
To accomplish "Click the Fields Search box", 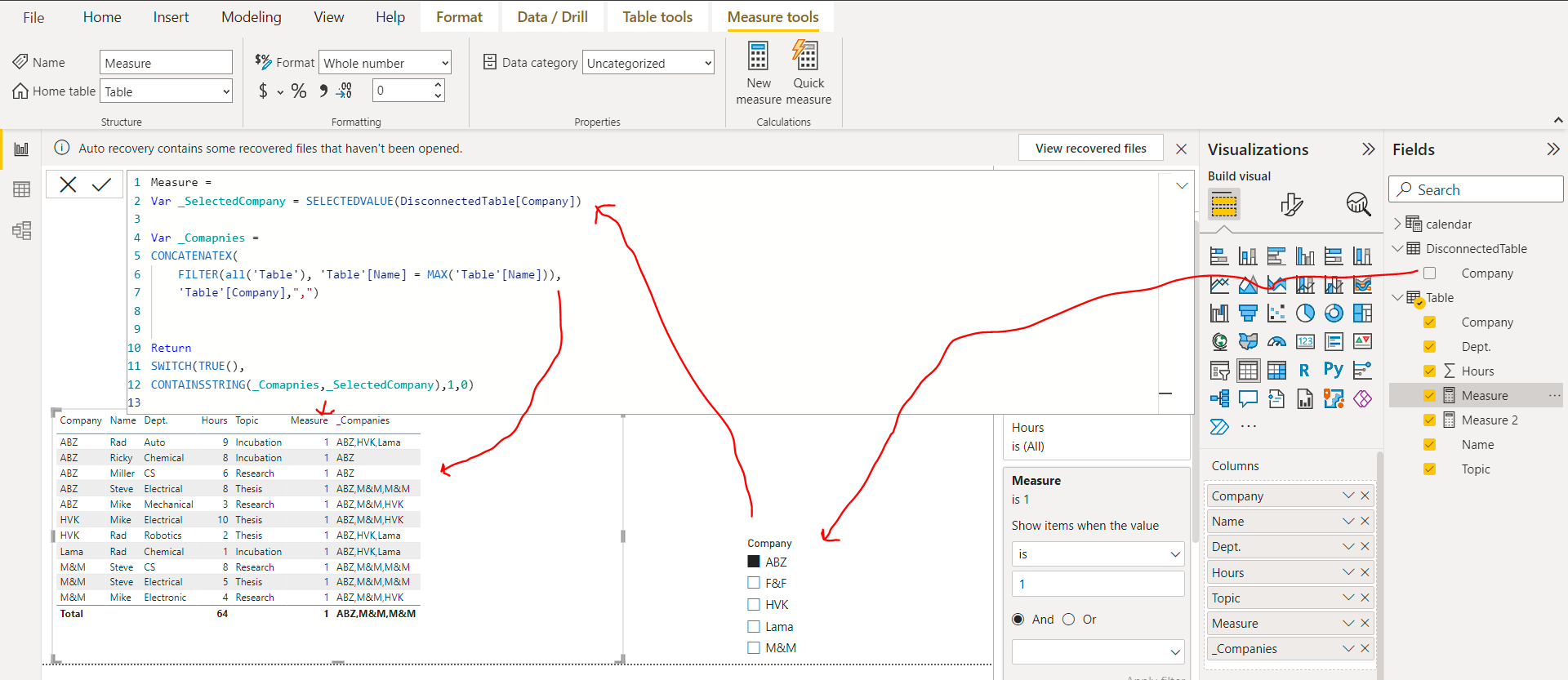I will 1476,189.
